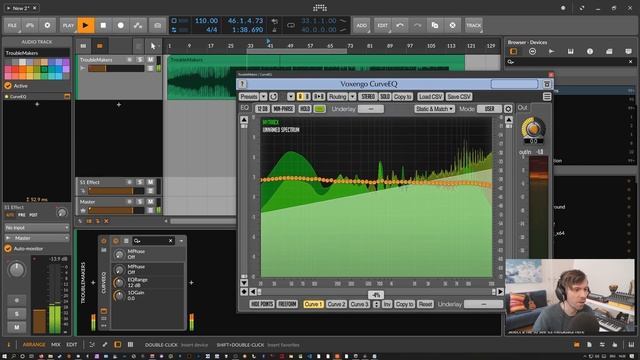Start playback with the orange Play button
Screen dimensions: 640x360
85,25
